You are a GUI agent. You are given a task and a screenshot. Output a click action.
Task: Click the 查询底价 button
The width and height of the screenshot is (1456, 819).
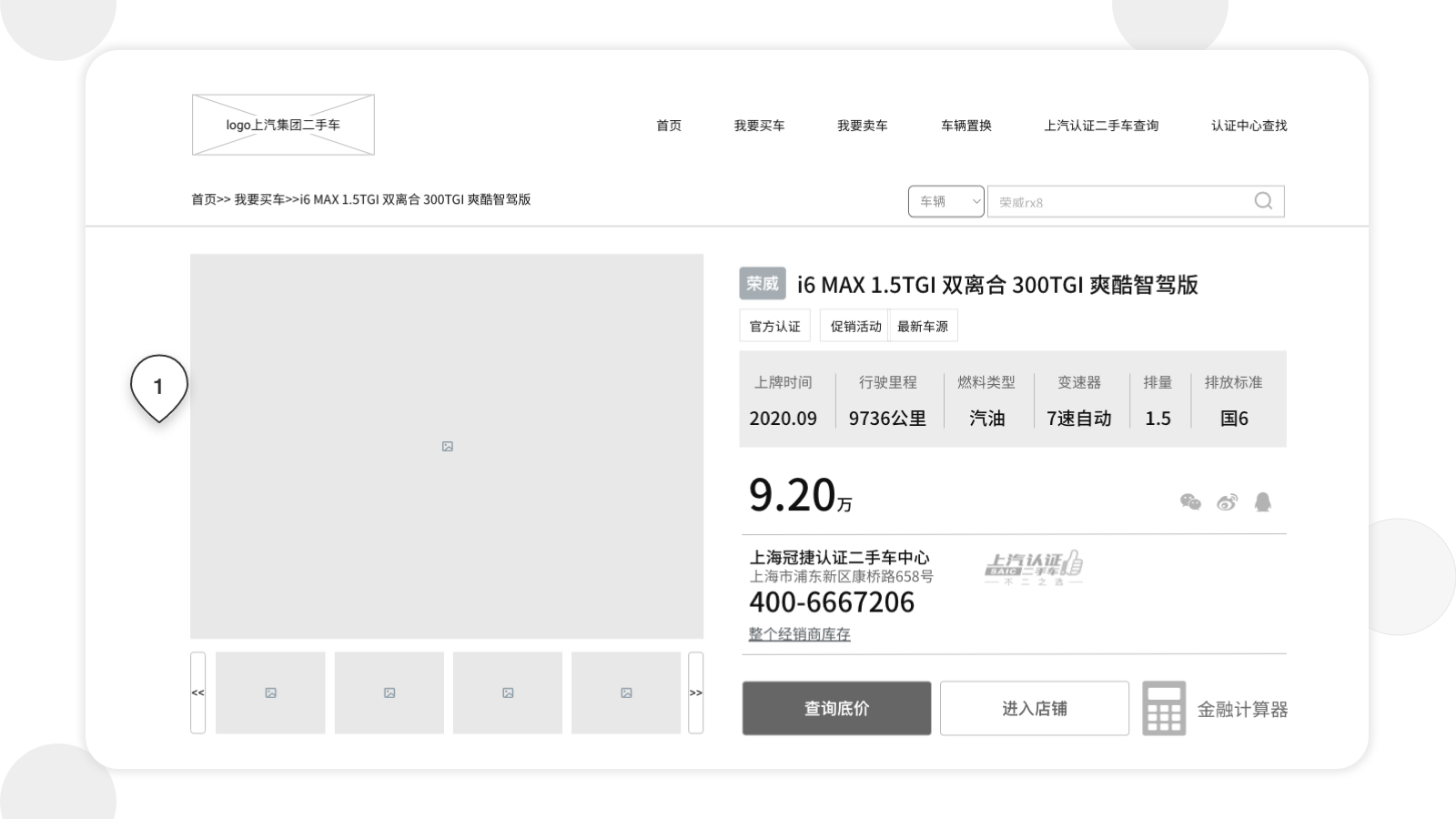[836, 708]
